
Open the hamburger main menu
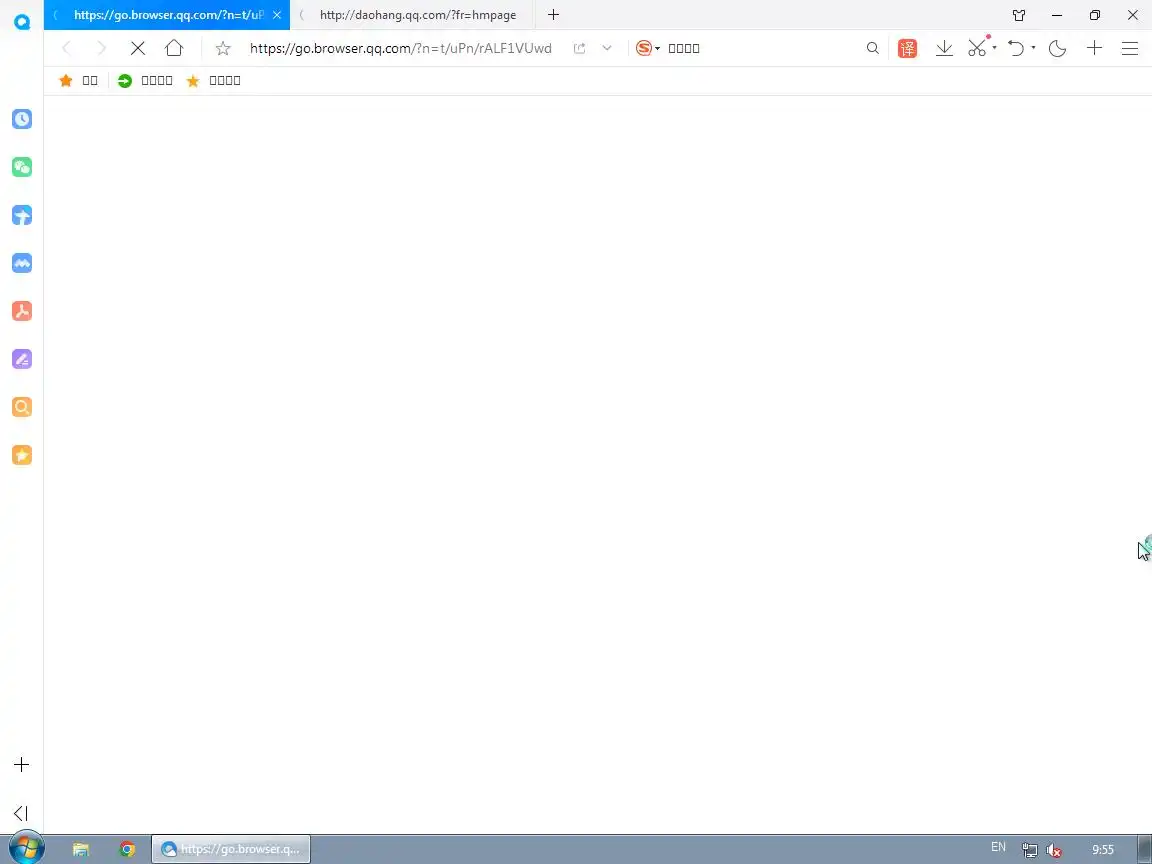point(1130,48)
